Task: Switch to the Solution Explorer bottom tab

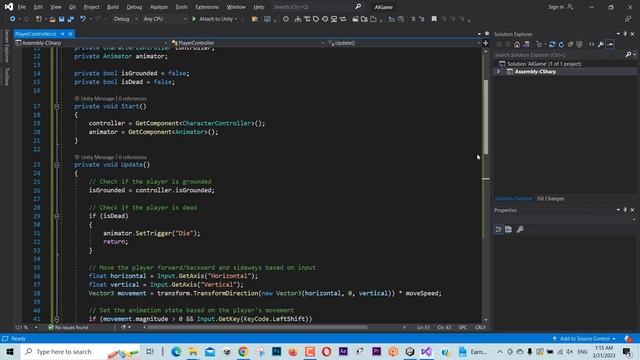Action: pos(513,199)
